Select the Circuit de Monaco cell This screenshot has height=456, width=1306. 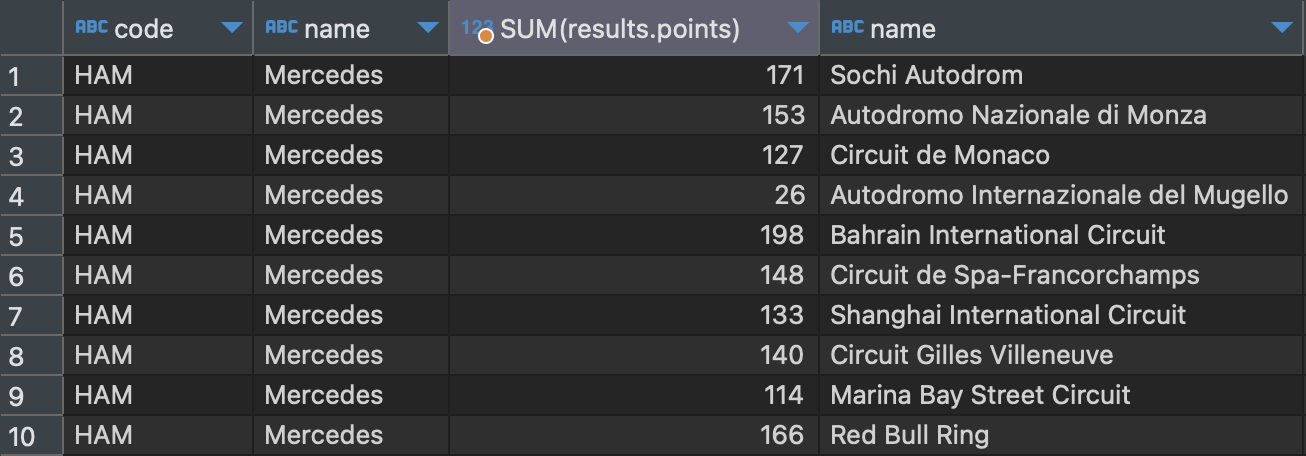[1062, 155]
